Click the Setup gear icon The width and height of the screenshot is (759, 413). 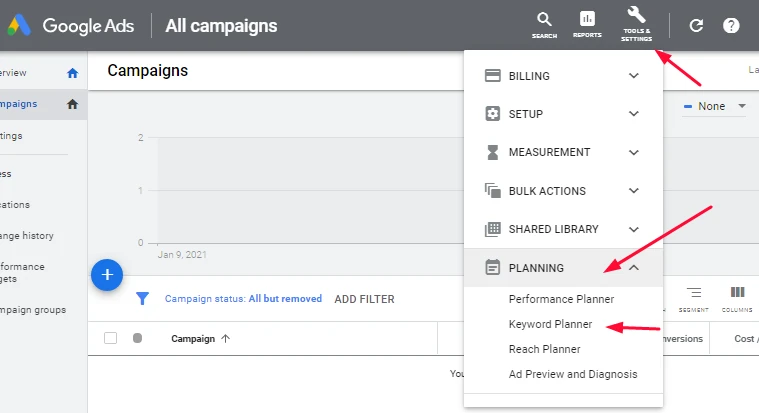point(492,114)
